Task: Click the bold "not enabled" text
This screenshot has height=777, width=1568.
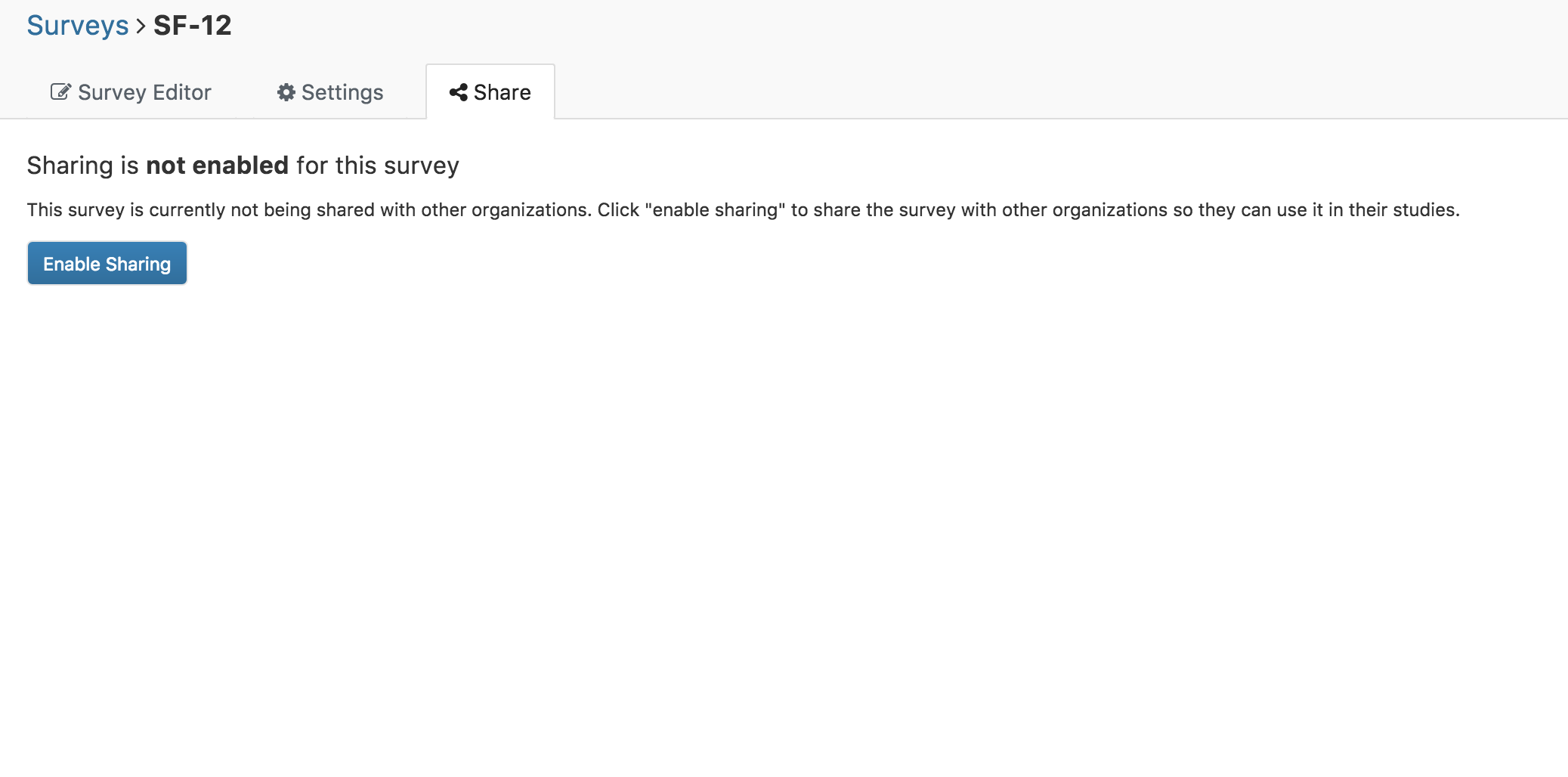Action: (x=217, y=166)
